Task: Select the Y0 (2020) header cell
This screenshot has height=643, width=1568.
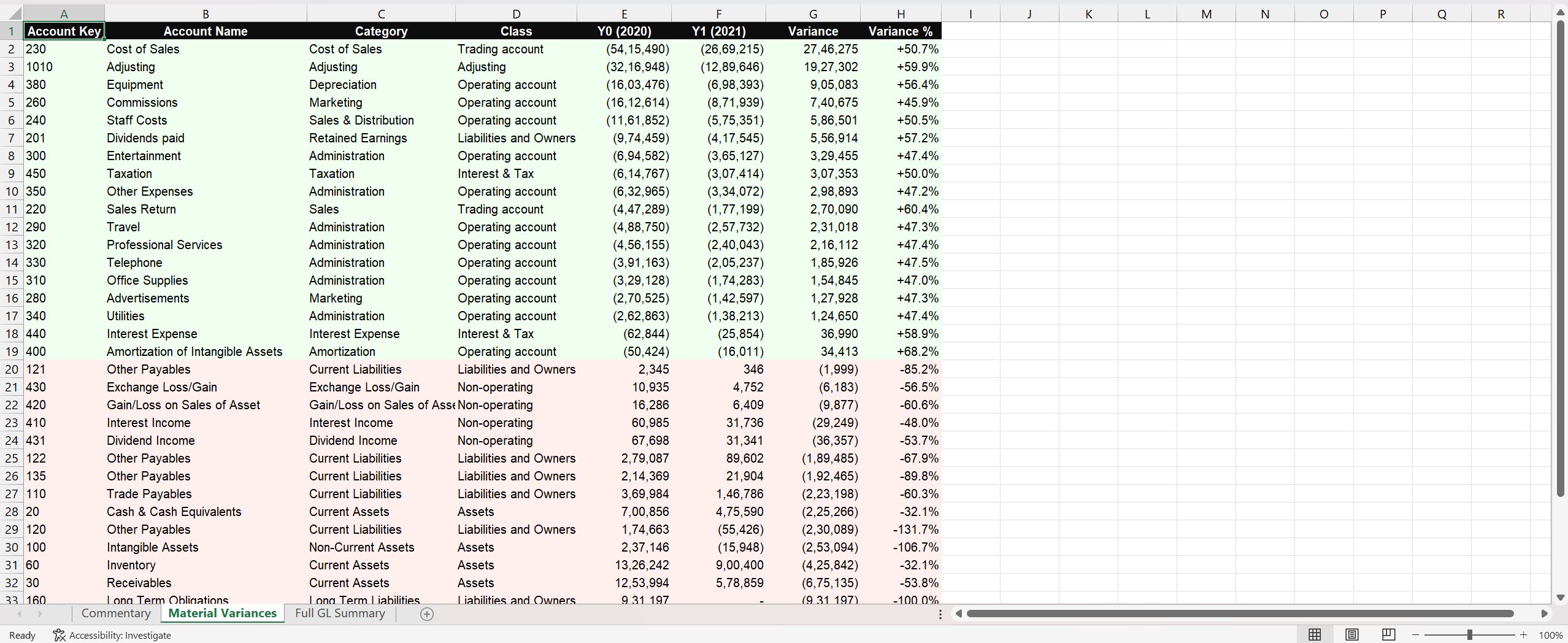Action: click(x=624, y=31)
